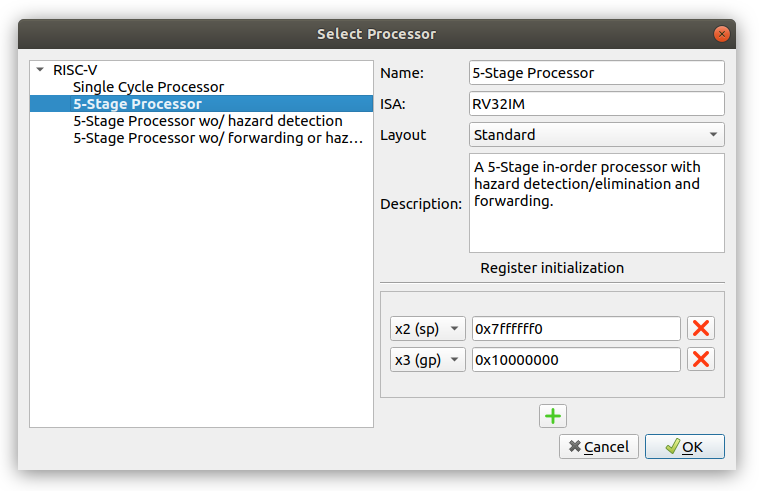Open the x3 (gp) register dropdown

[427, 360]
